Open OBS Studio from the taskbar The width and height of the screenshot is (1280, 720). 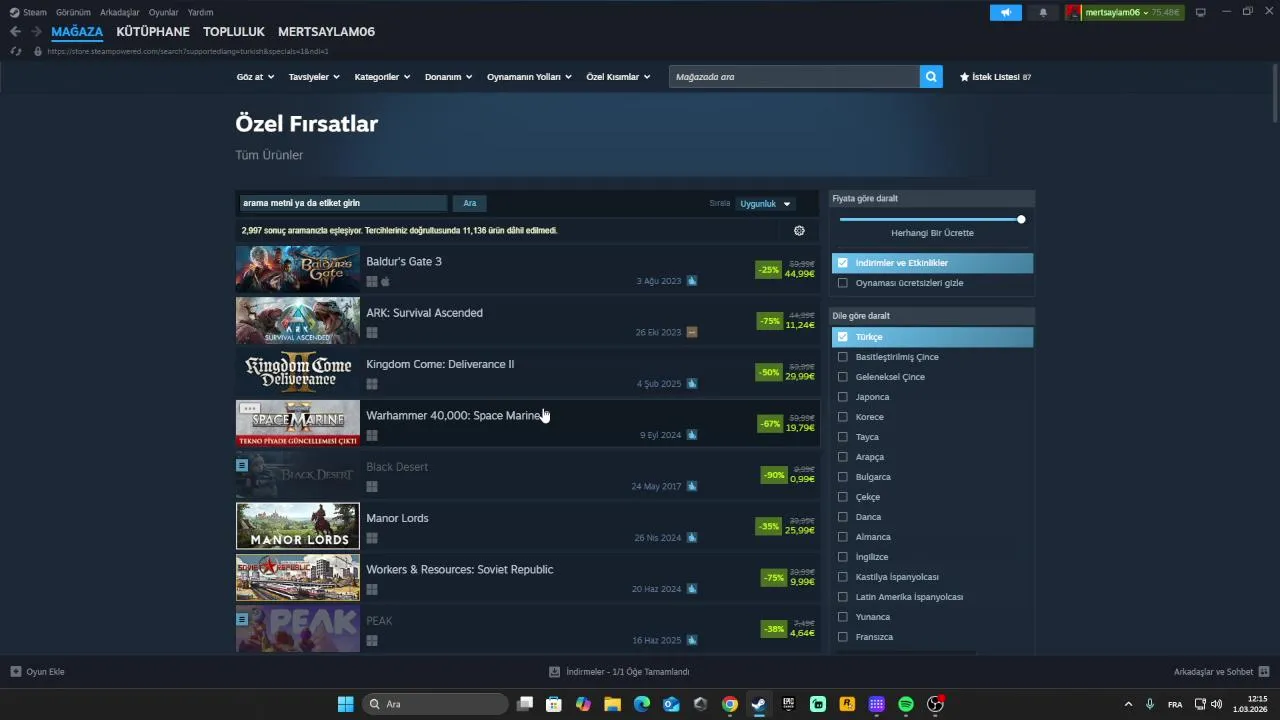(x=936, y=704)
